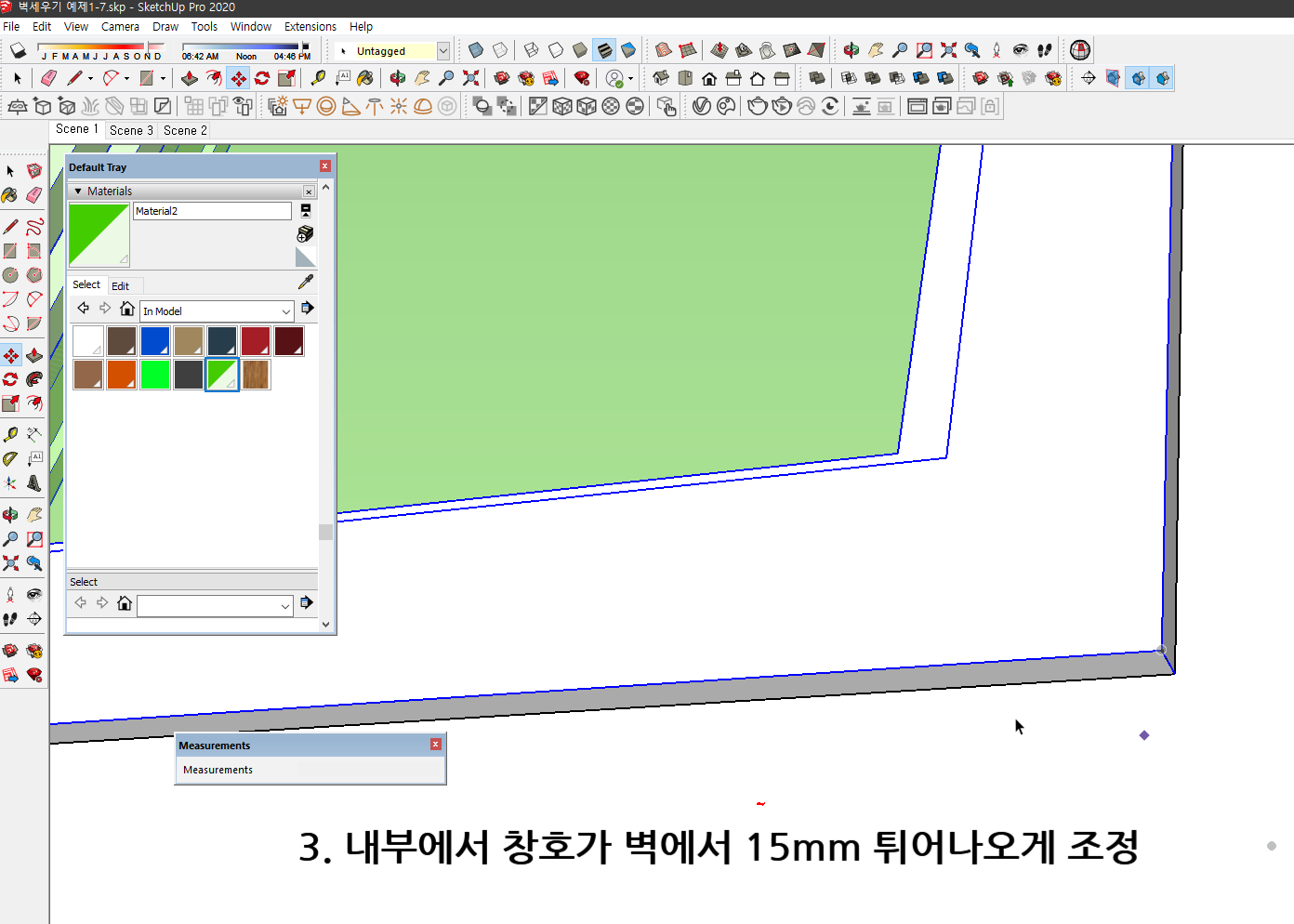Switch to the Scene 2 tab

184,130
